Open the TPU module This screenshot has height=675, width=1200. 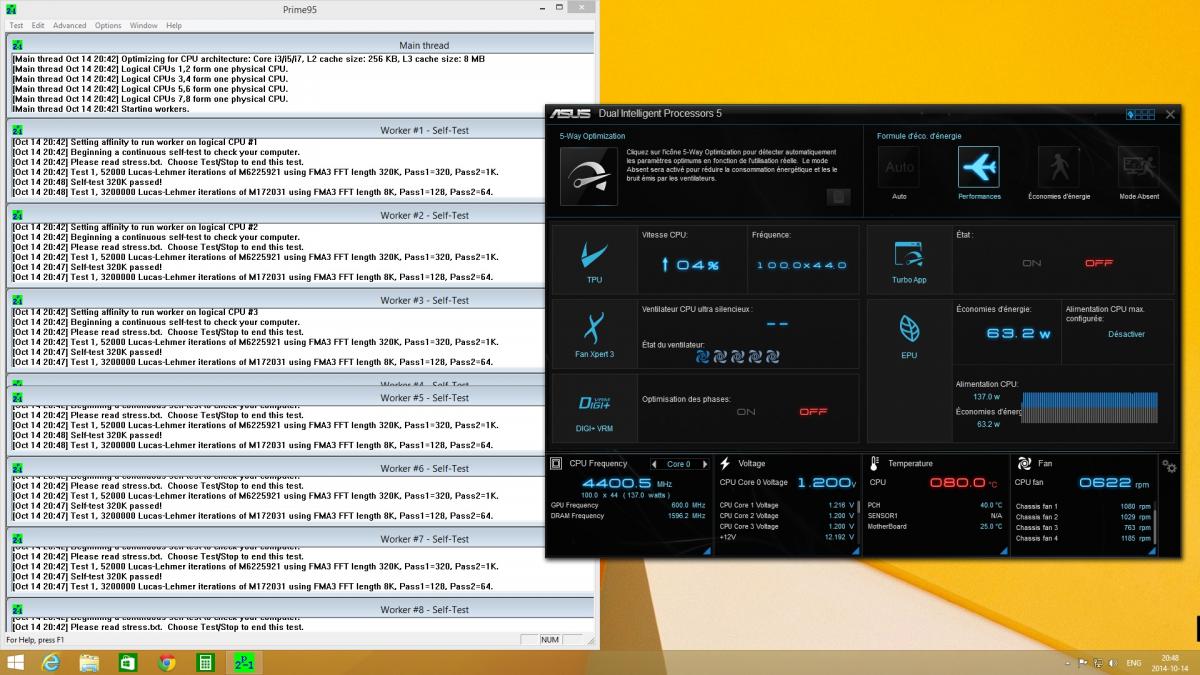(594, 261)
